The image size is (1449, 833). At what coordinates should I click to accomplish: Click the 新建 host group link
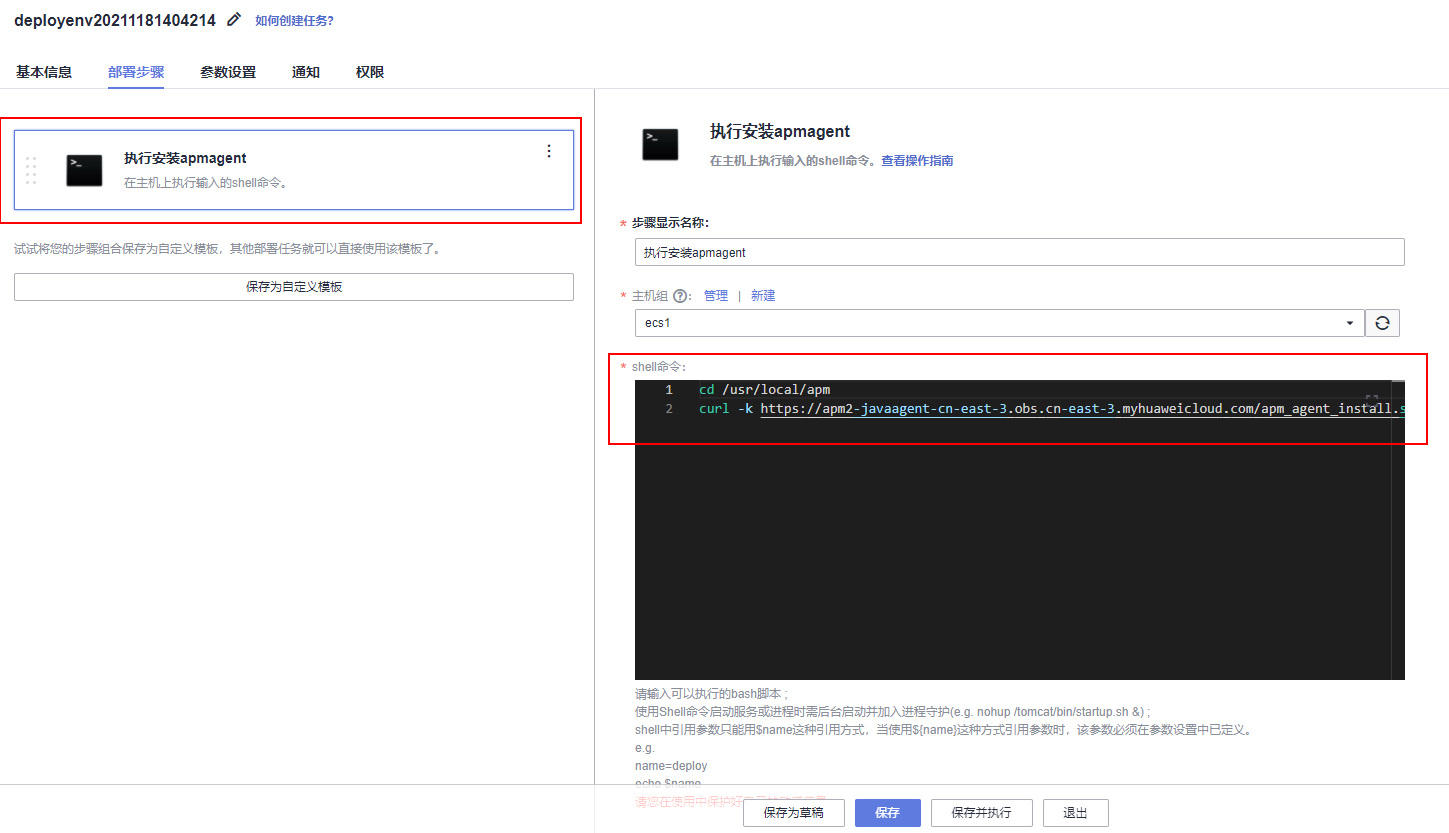(x=763, y=296)
